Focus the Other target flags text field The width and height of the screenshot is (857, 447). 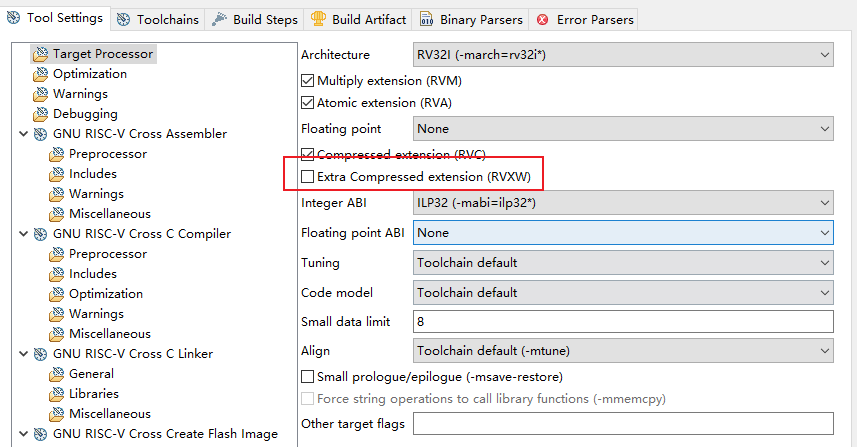point(624,424)
